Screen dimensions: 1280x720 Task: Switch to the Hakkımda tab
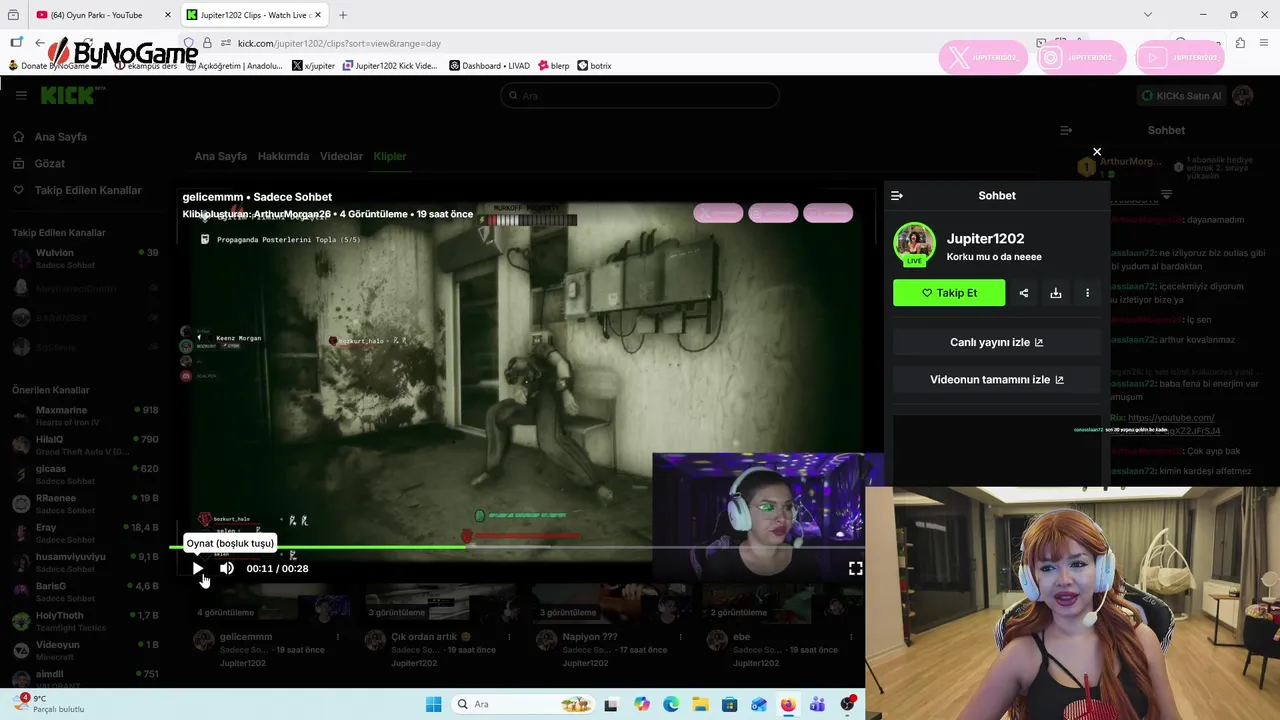point(283,156)
